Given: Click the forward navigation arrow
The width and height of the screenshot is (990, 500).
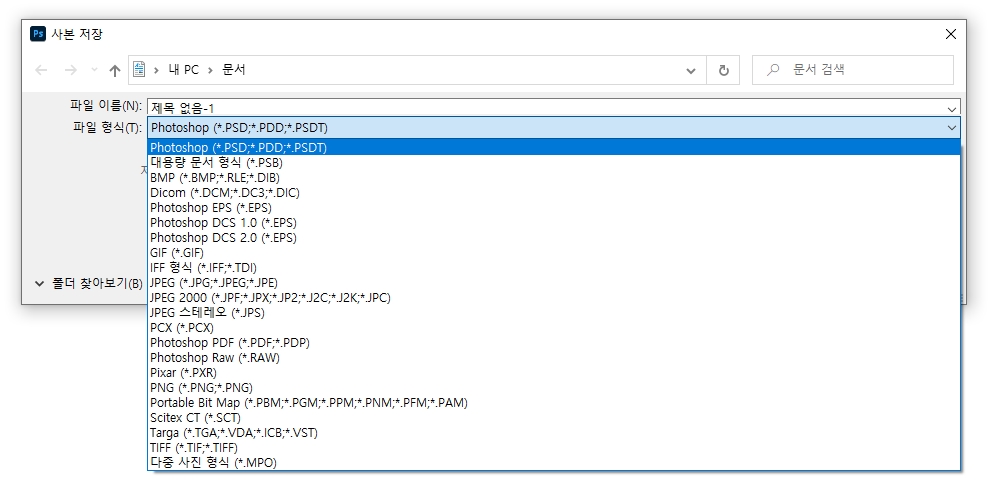Looking at the screenshot, I should click(71, 70).
